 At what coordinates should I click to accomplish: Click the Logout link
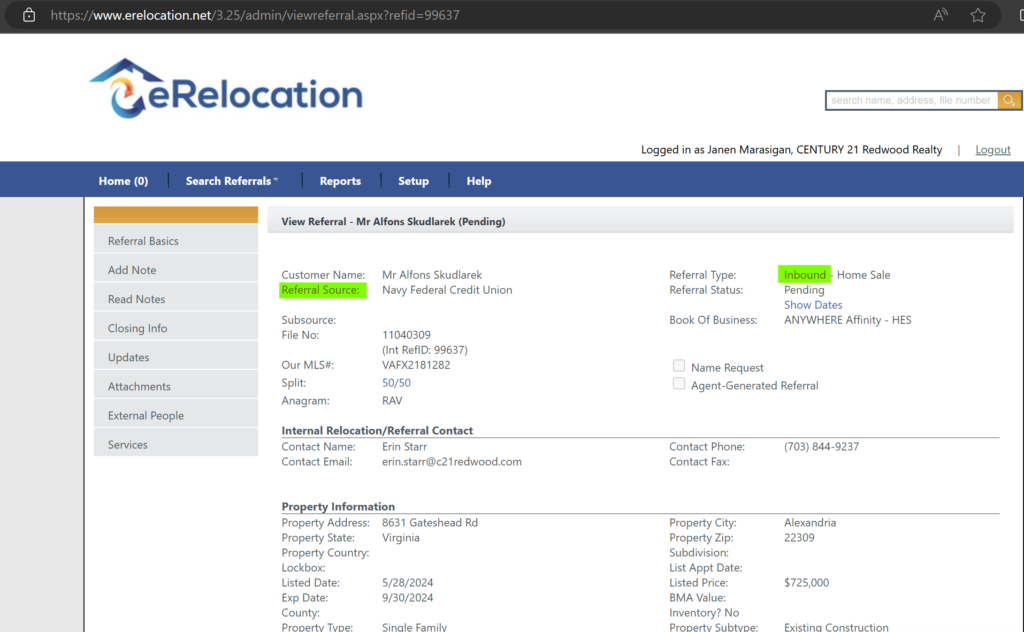pos(993,150)
